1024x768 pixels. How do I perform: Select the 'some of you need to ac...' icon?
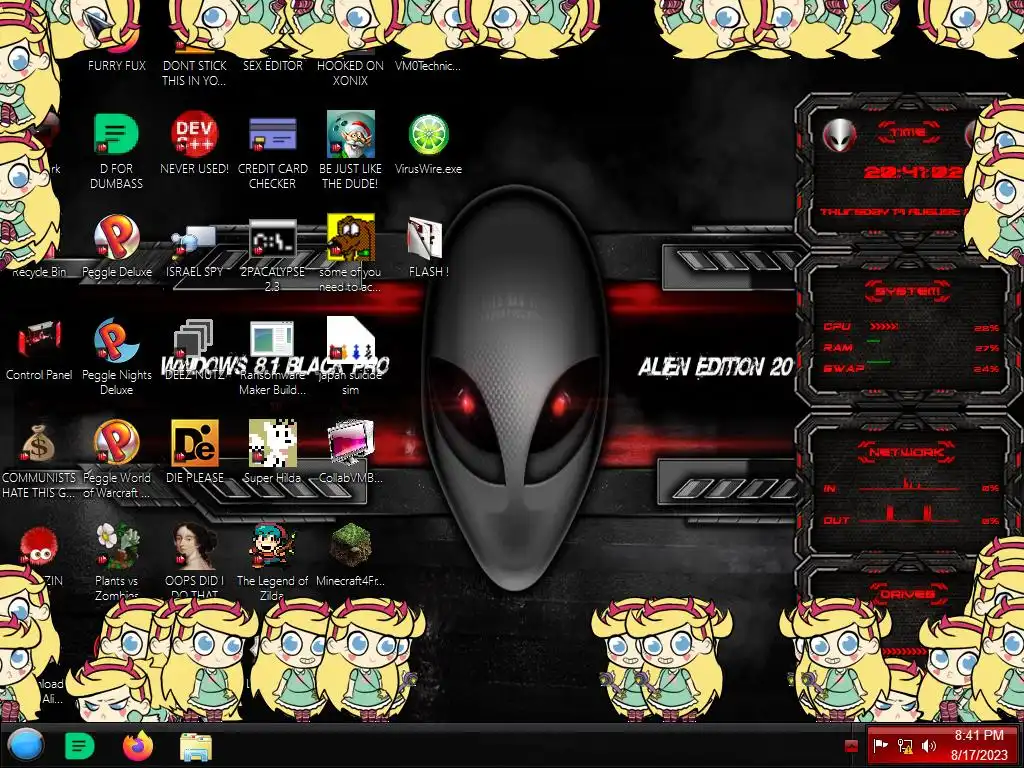[350, 238]
